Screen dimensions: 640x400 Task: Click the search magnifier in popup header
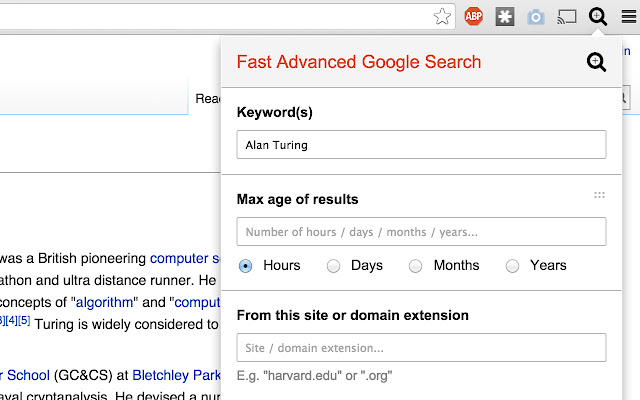596,62
